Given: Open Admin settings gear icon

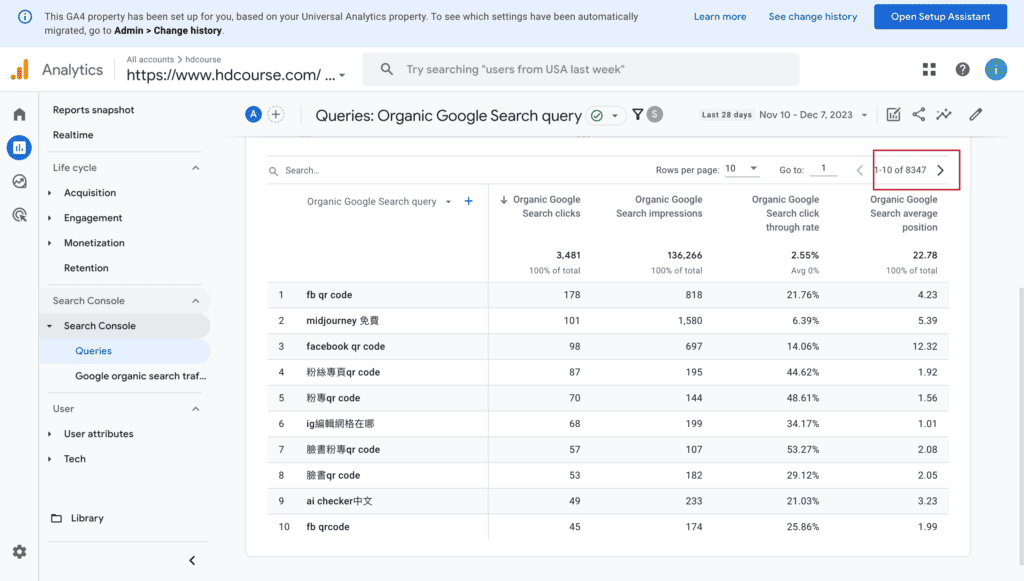Looking at the screenshot, I should (20, 552).
